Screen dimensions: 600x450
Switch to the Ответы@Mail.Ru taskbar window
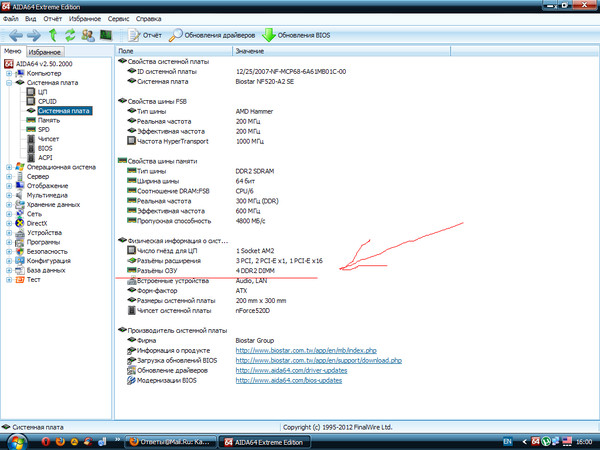click(x=171, y=442)
